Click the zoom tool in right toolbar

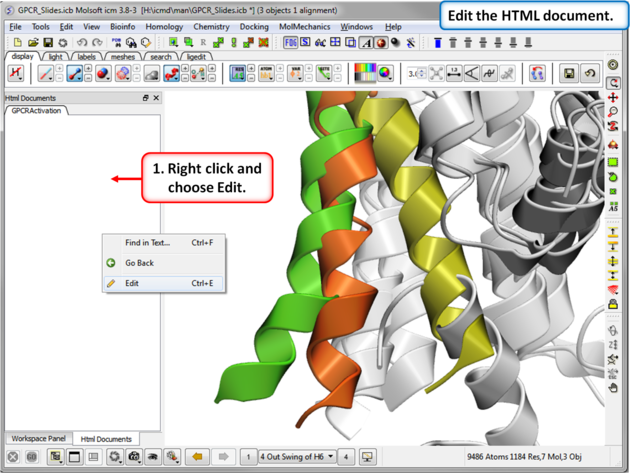click(x=613, y=113)
